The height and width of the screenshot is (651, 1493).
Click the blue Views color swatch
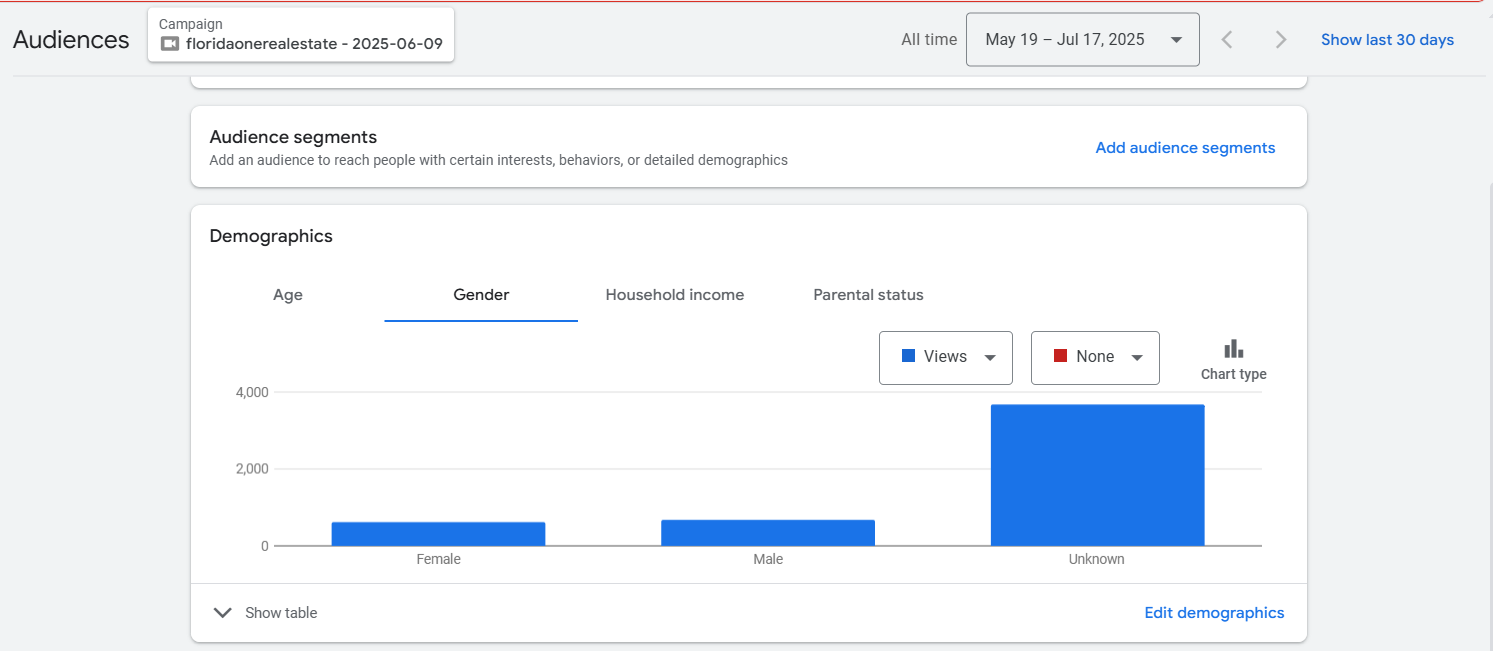point(909,356)
